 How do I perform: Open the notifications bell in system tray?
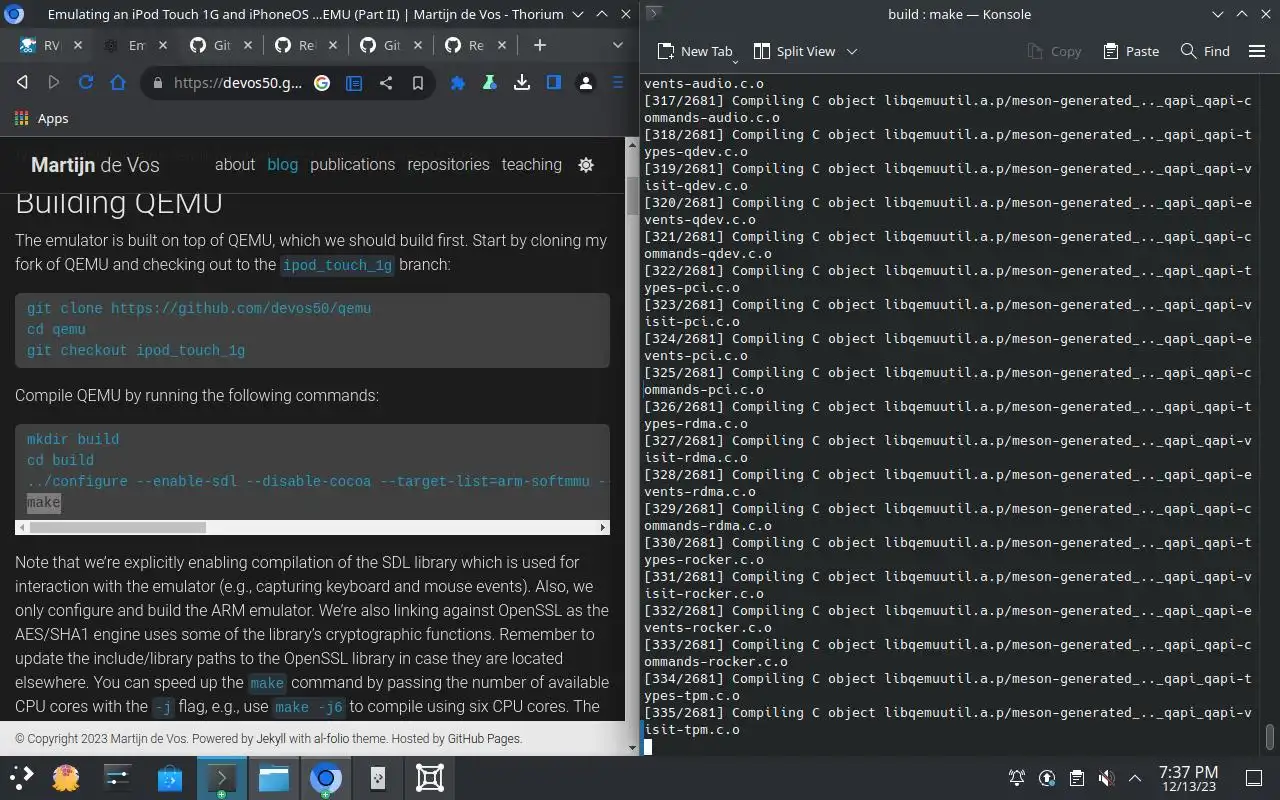click(x=1017, y=777)
